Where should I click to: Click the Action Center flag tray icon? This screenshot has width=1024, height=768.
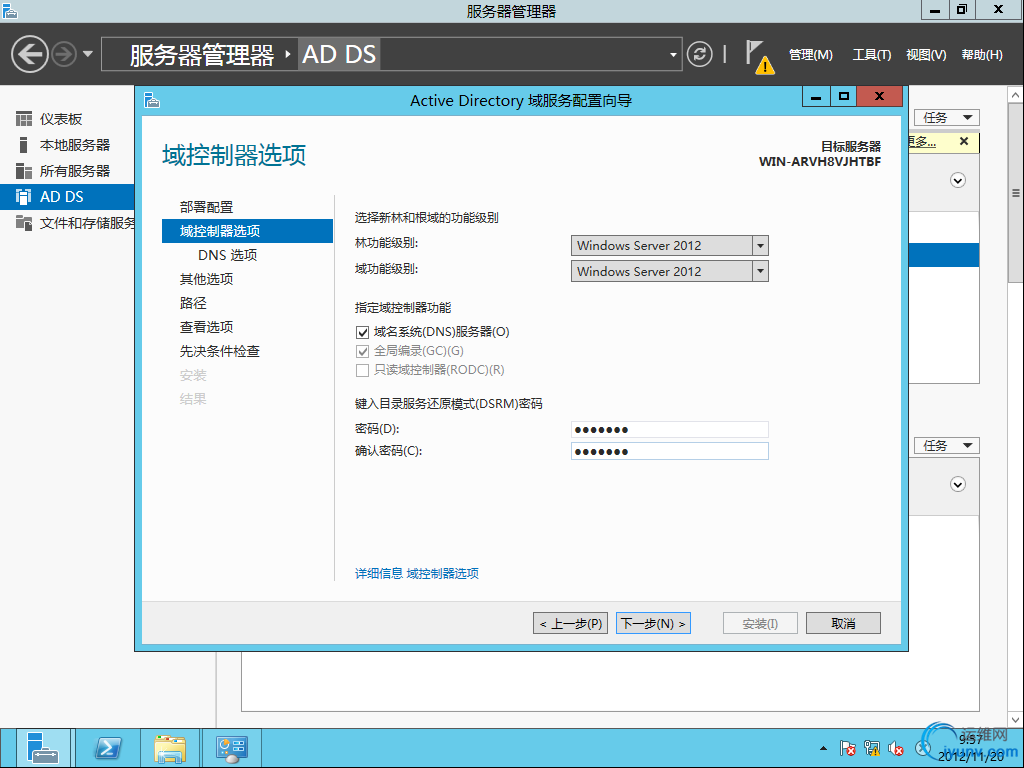tap(848, 748)
